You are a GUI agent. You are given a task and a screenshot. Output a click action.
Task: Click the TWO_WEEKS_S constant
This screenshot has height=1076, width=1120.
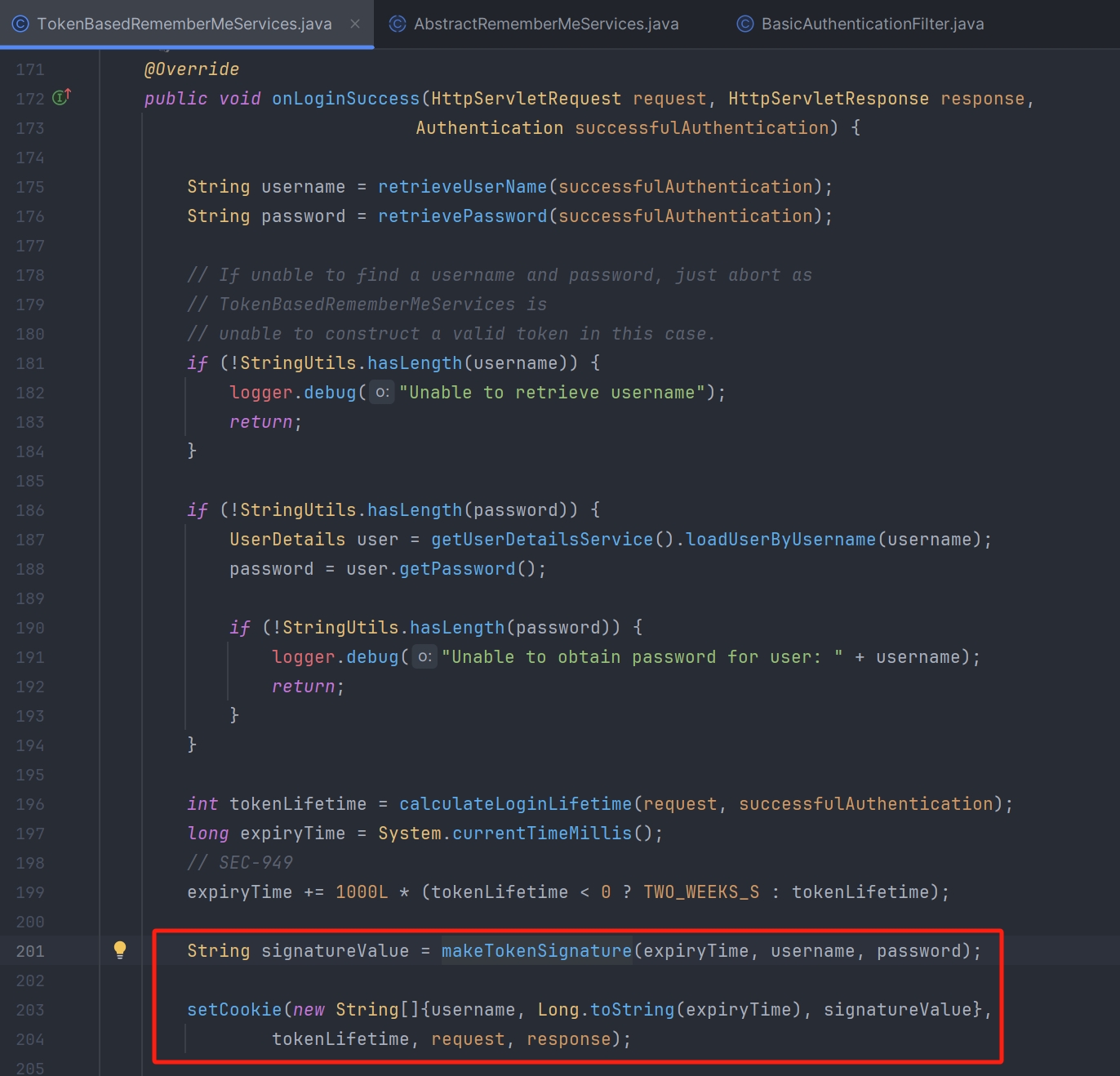tap(701, 892)
